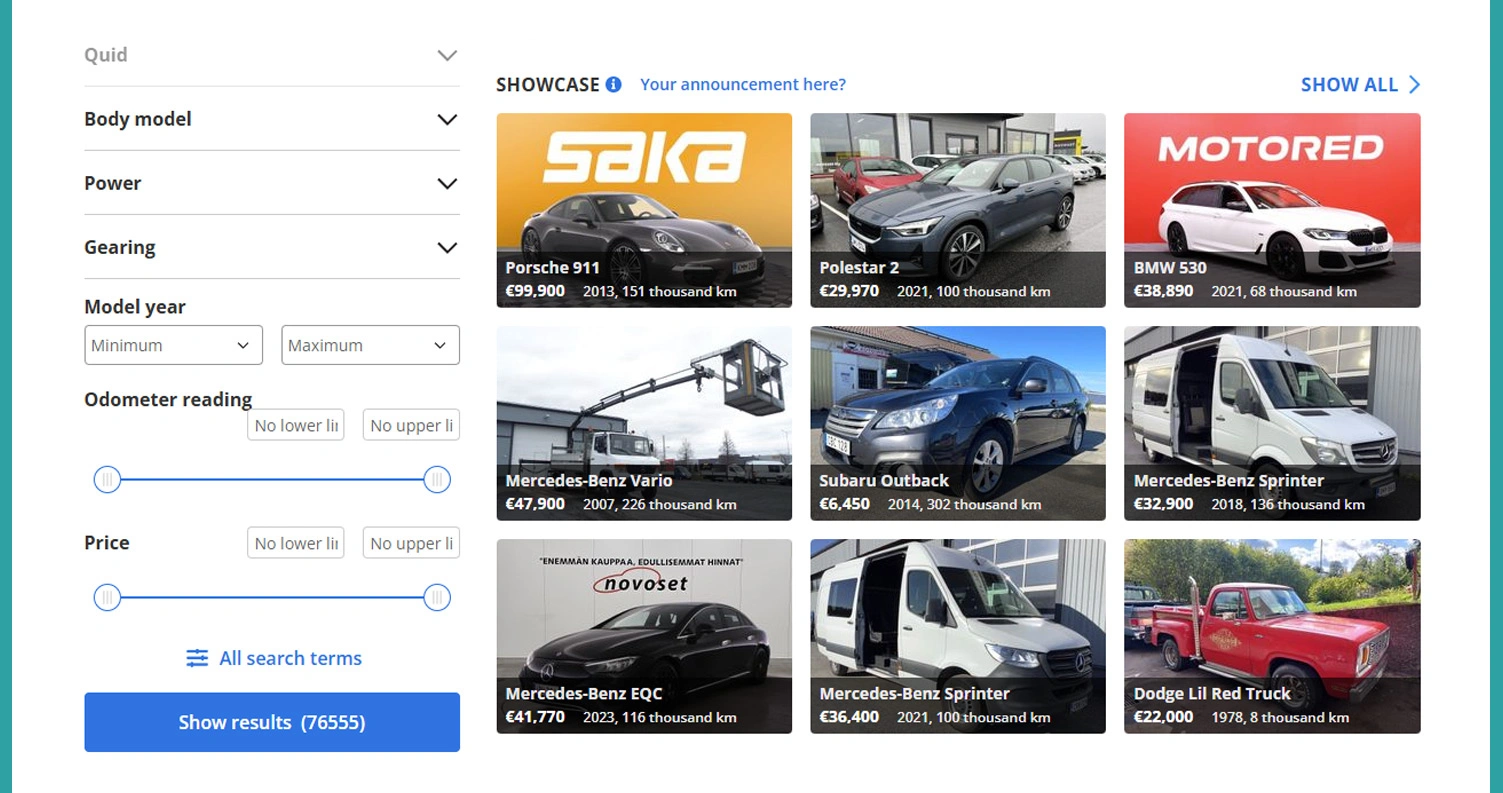Open the Porsche 911 listing
Image resolution: width=1503 pixels, height=793 pixels.
click(x=643, y=210)
